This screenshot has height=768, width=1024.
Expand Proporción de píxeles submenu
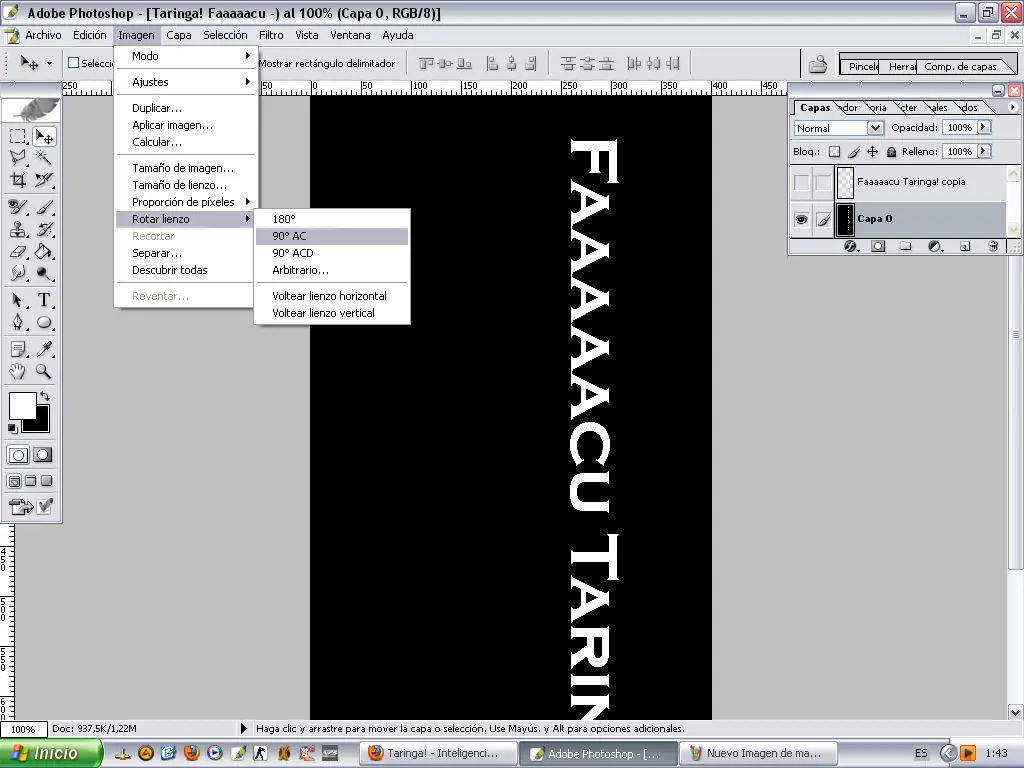(186, 202)
